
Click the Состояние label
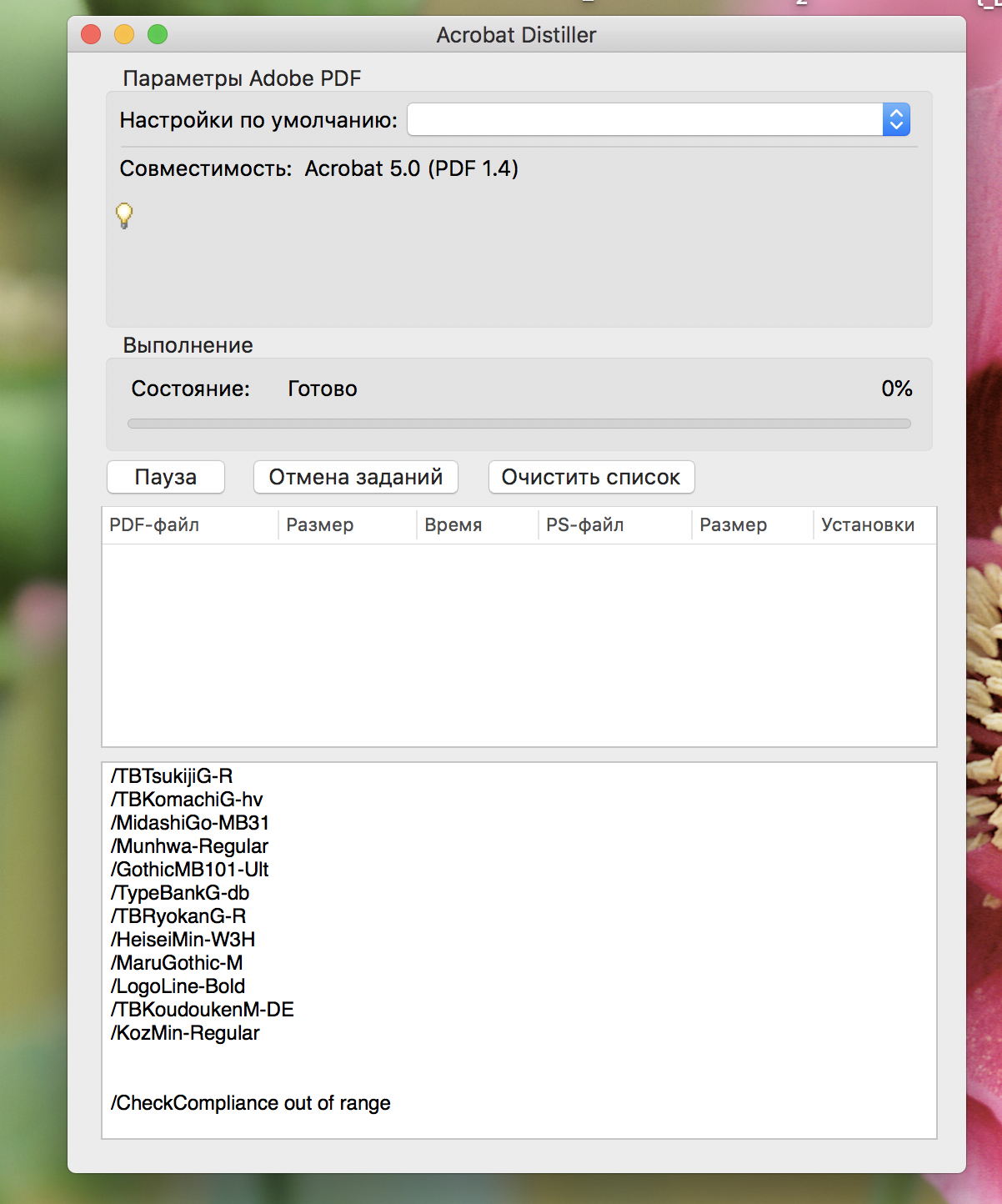coord(191,389)
